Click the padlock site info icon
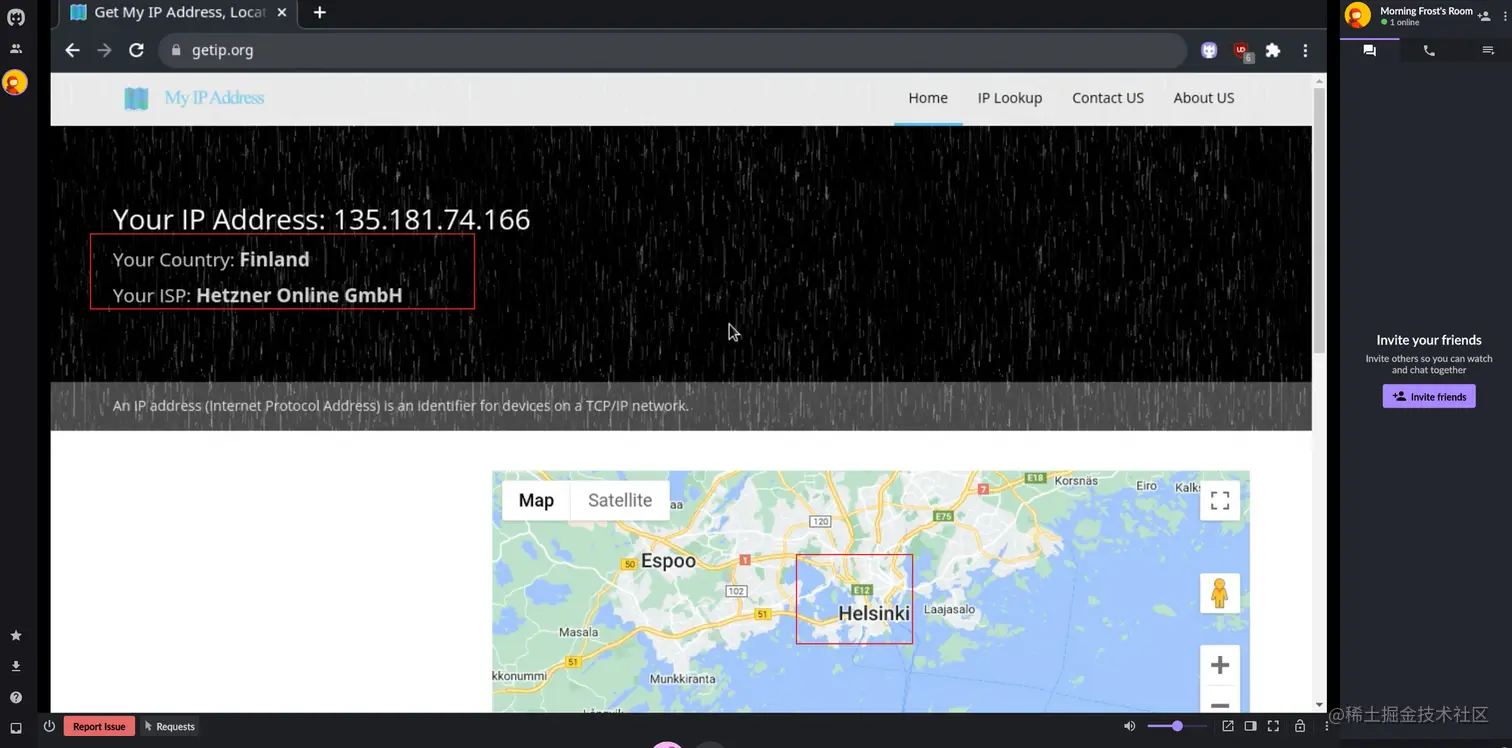This screenshot has height=748, width=1512. (176, 50)
